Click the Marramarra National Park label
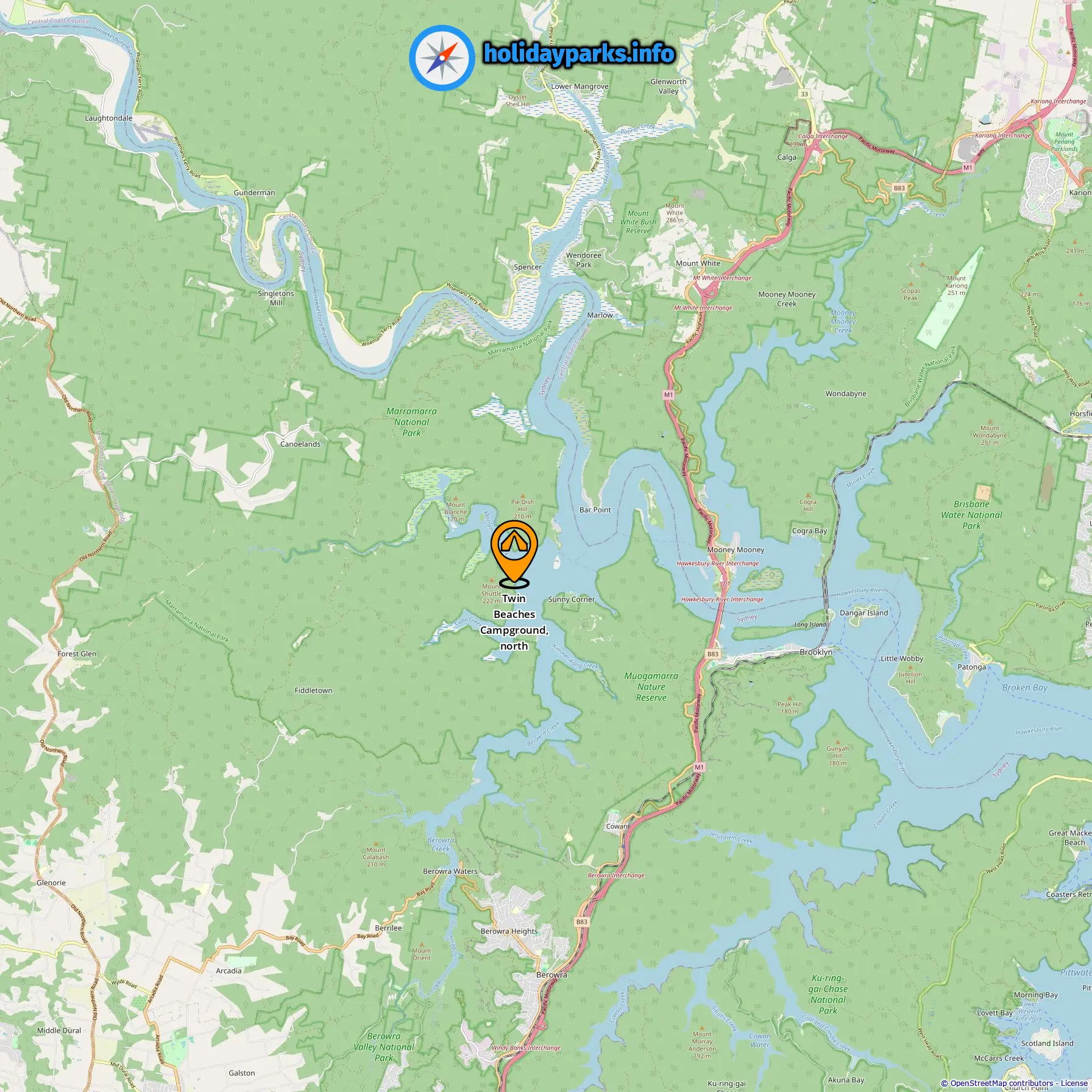 pos(411,422)
